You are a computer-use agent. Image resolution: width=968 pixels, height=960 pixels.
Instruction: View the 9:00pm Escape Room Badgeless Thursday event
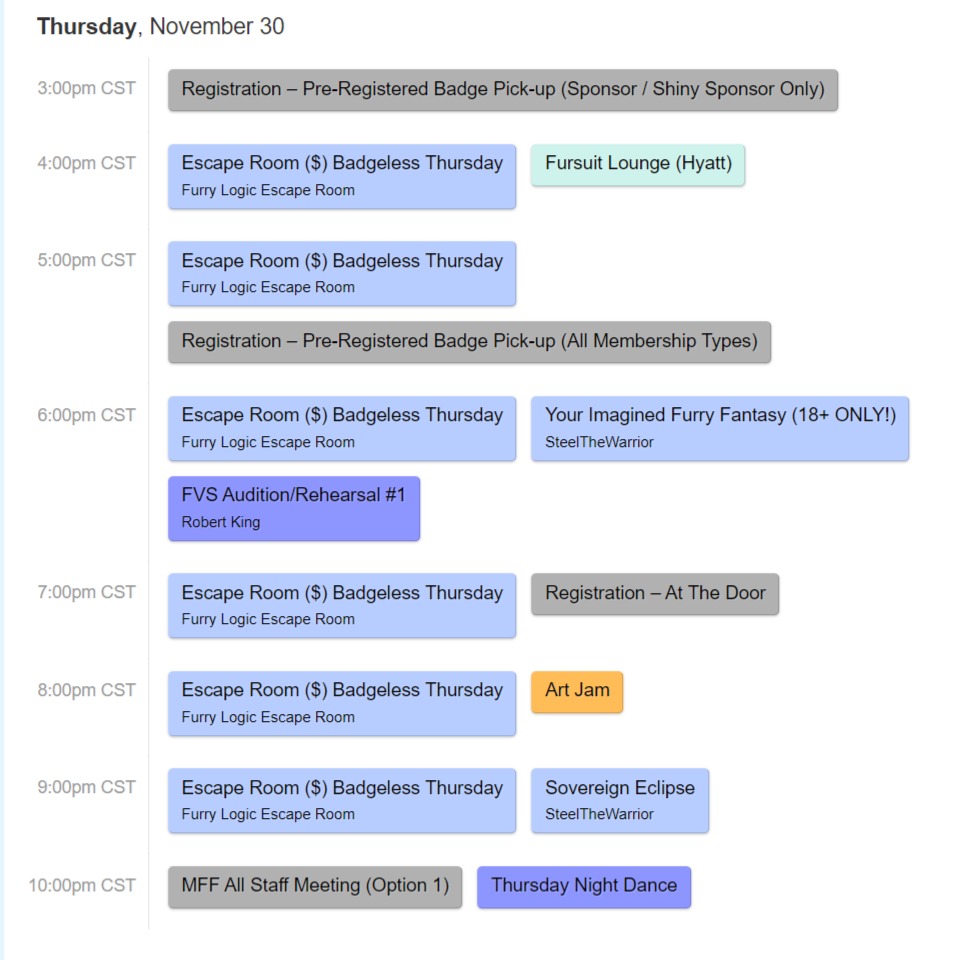(342, 800)
